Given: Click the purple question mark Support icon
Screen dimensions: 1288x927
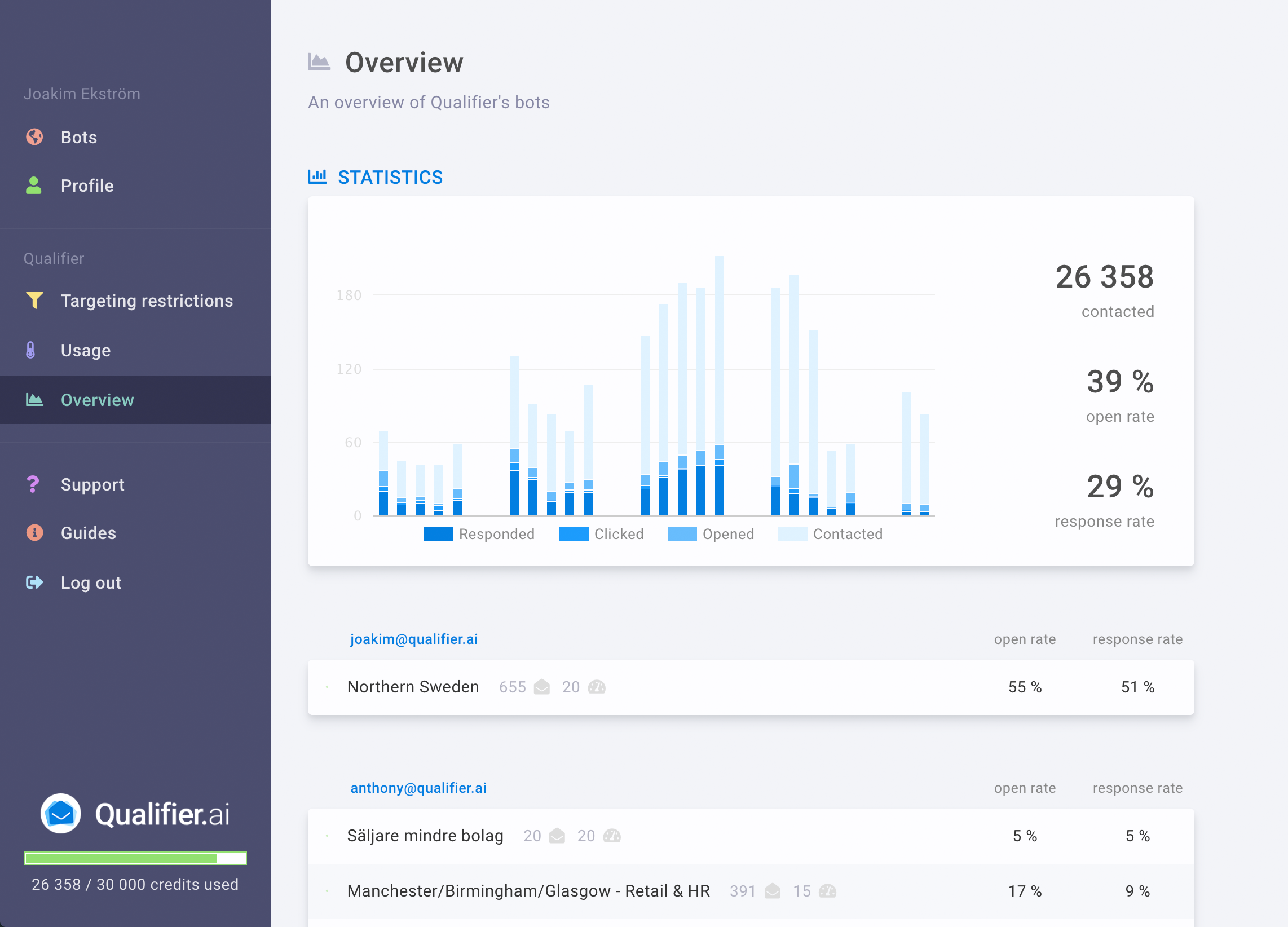Looking at the screenshot, I should [x=33, y=484].
